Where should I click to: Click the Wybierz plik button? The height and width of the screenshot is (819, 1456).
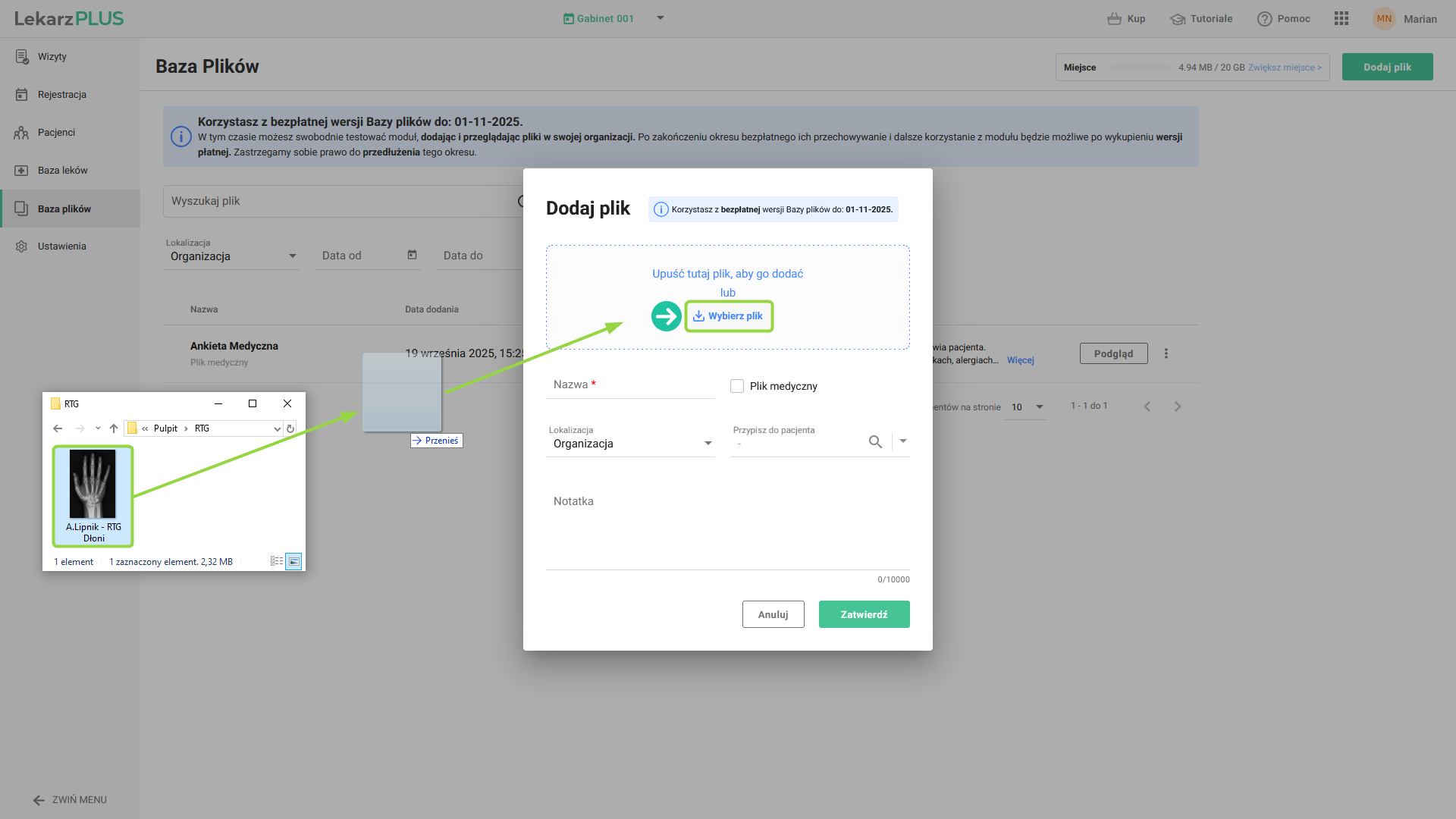(728, 316)
